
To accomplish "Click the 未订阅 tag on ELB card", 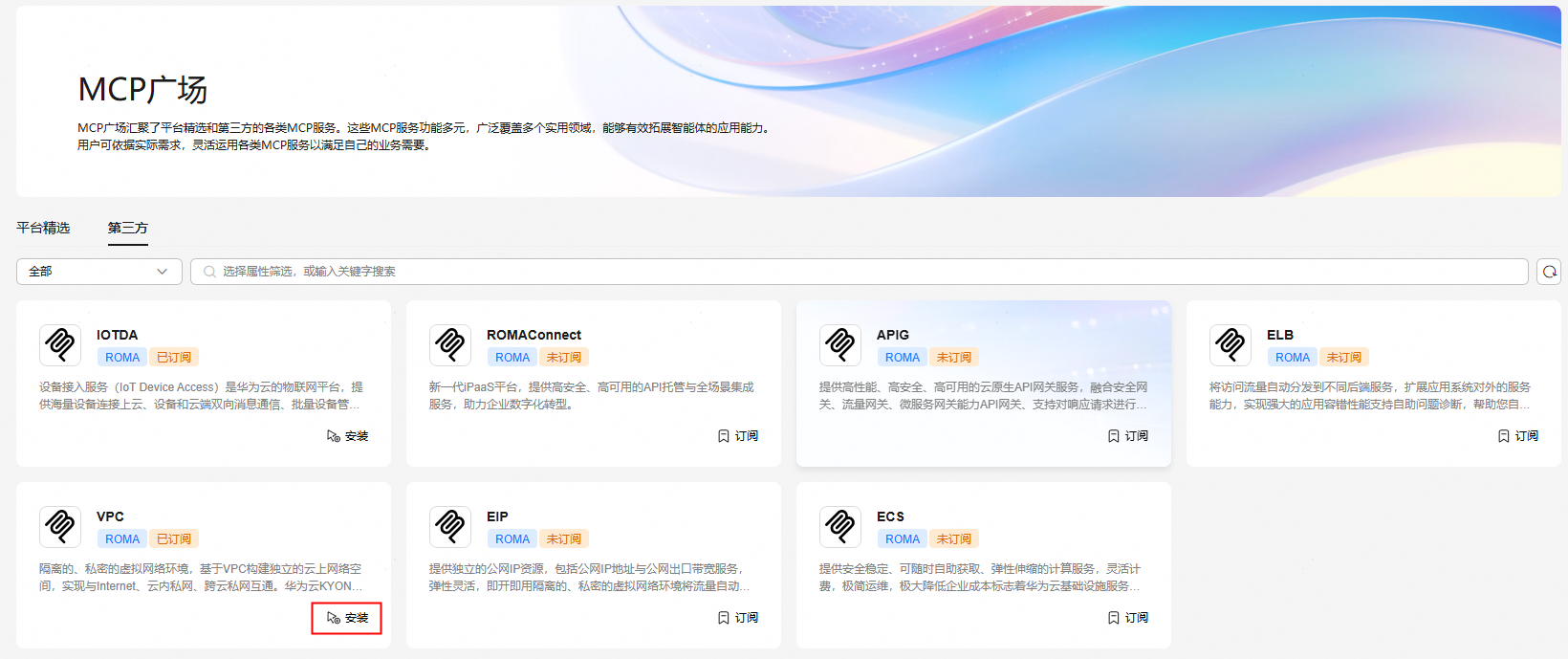I will 1344,358.
